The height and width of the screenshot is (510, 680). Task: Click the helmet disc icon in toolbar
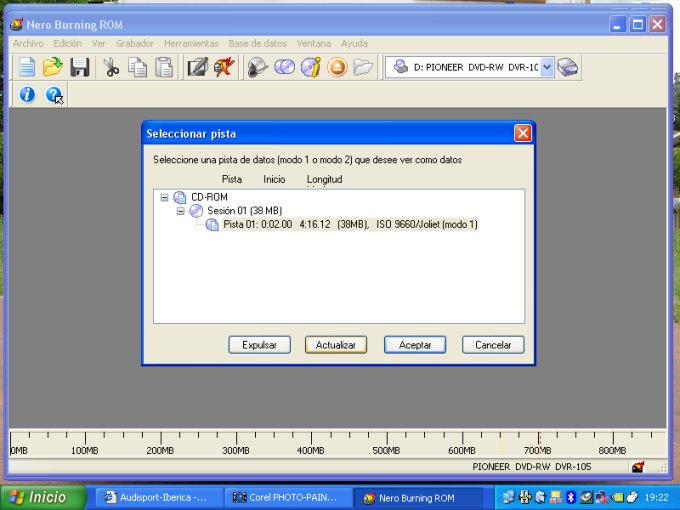(257, 67)
